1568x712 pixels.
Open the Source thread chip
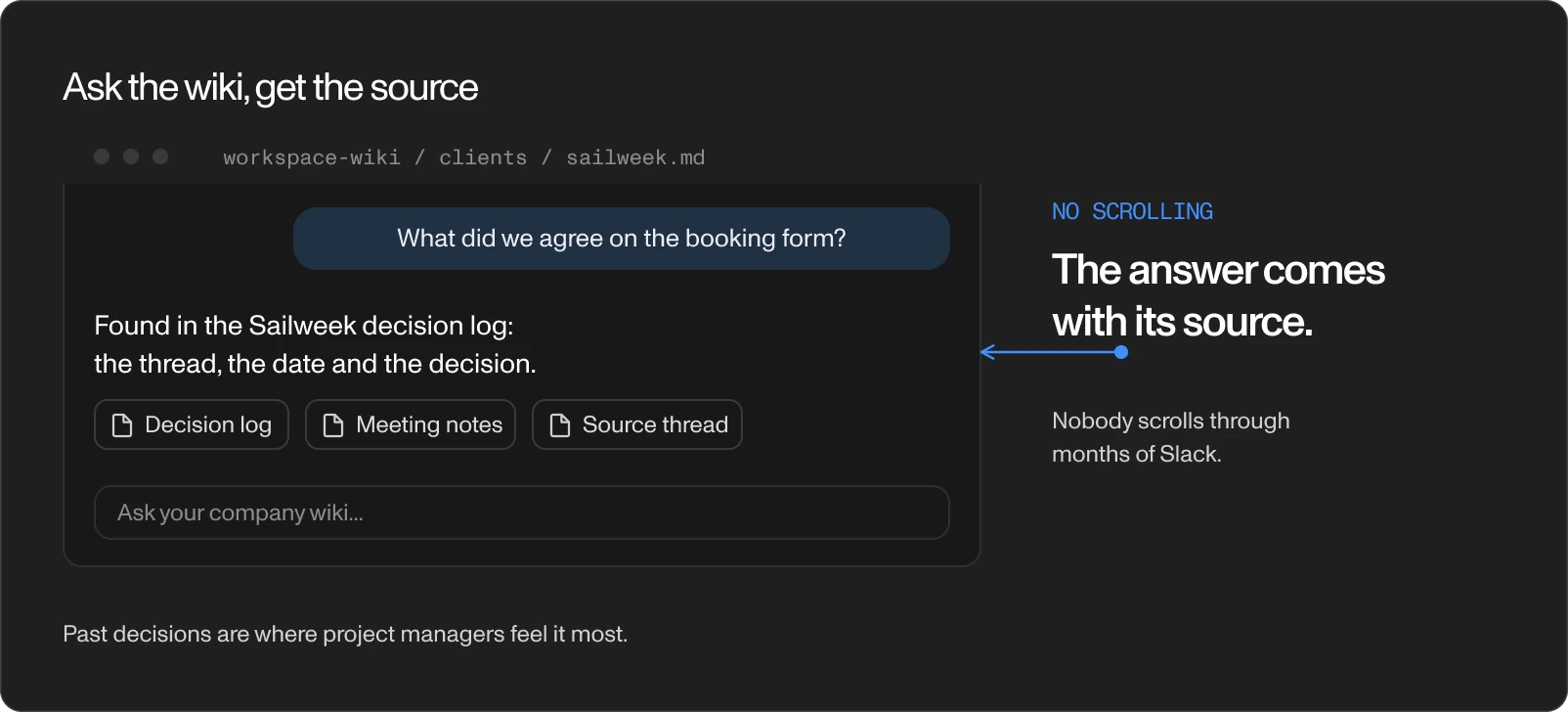637,424
